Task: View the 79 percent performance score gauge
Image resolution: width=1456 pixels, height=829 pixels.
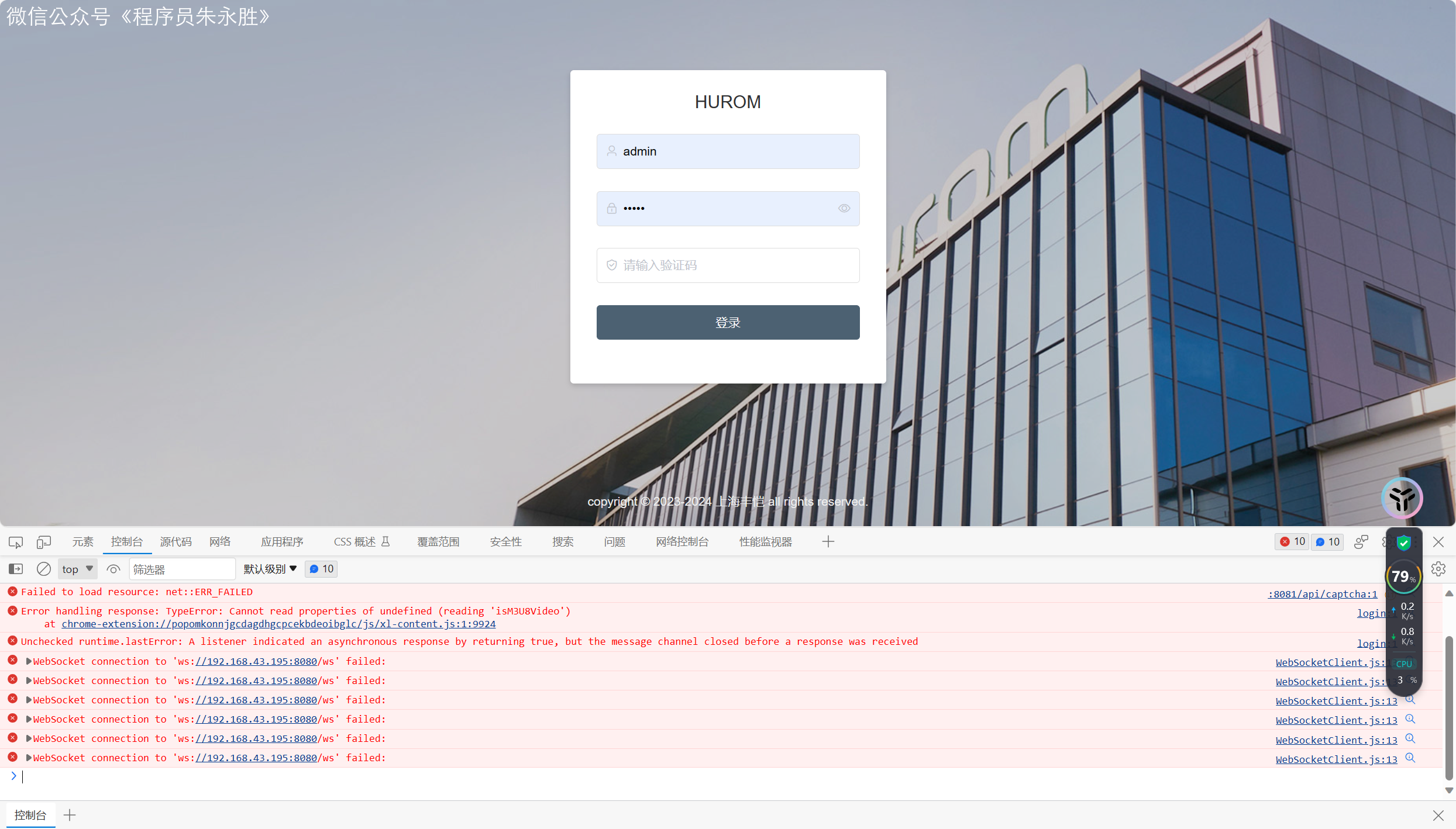Action: pyautogui.click(x=1403, y=576)
